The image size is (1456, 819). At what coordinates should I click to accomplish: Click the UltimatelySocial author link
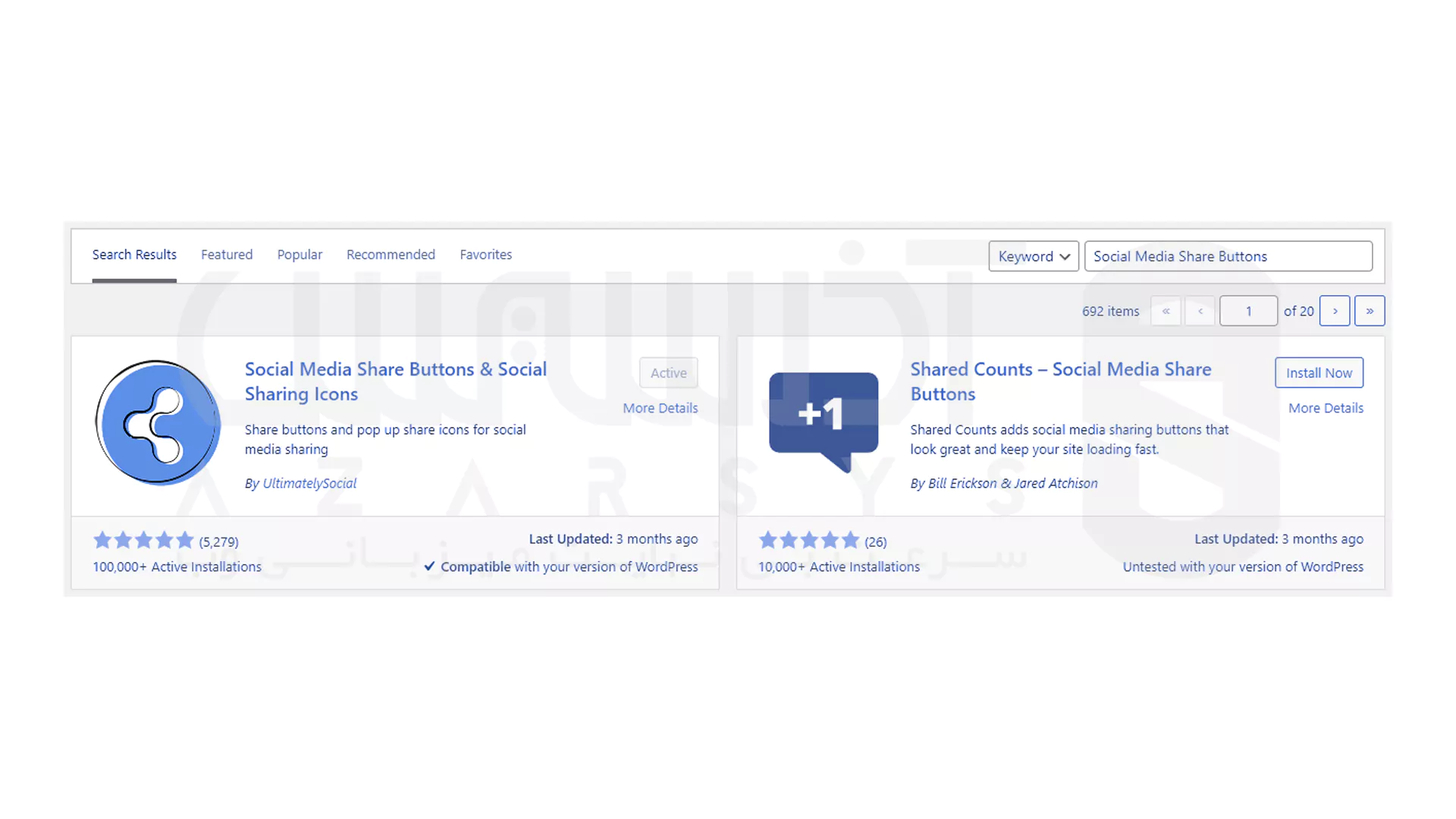(309, 483)
